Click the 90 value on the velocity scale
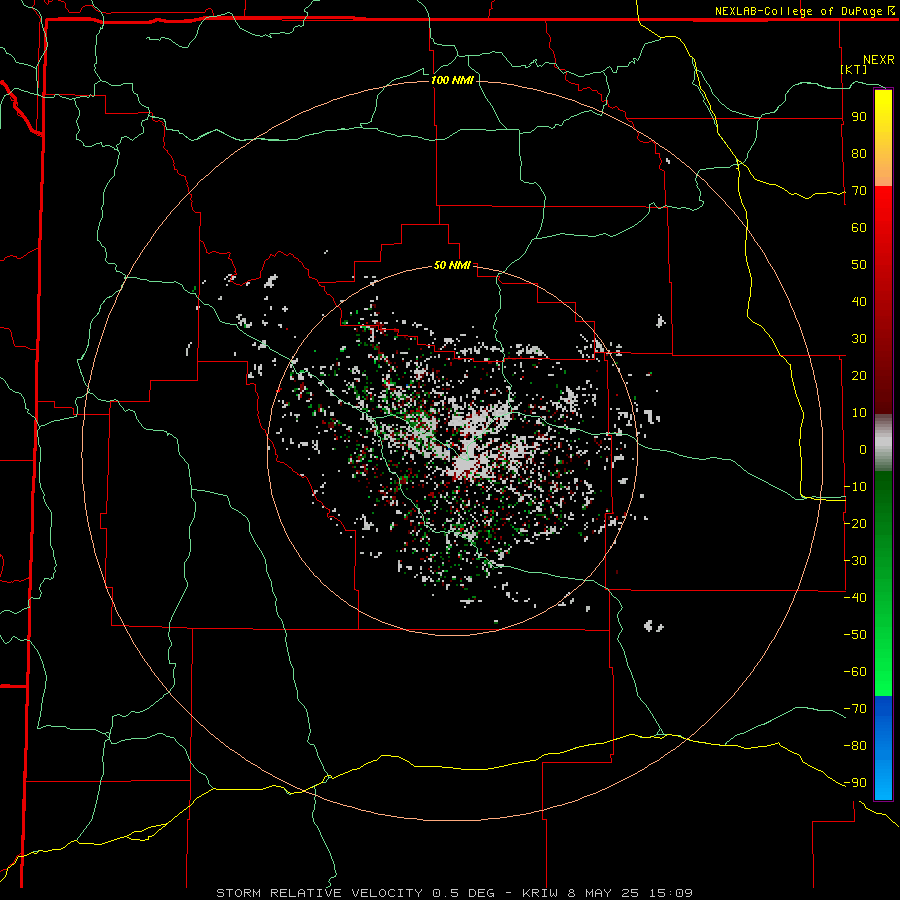 tap(859, 117)
